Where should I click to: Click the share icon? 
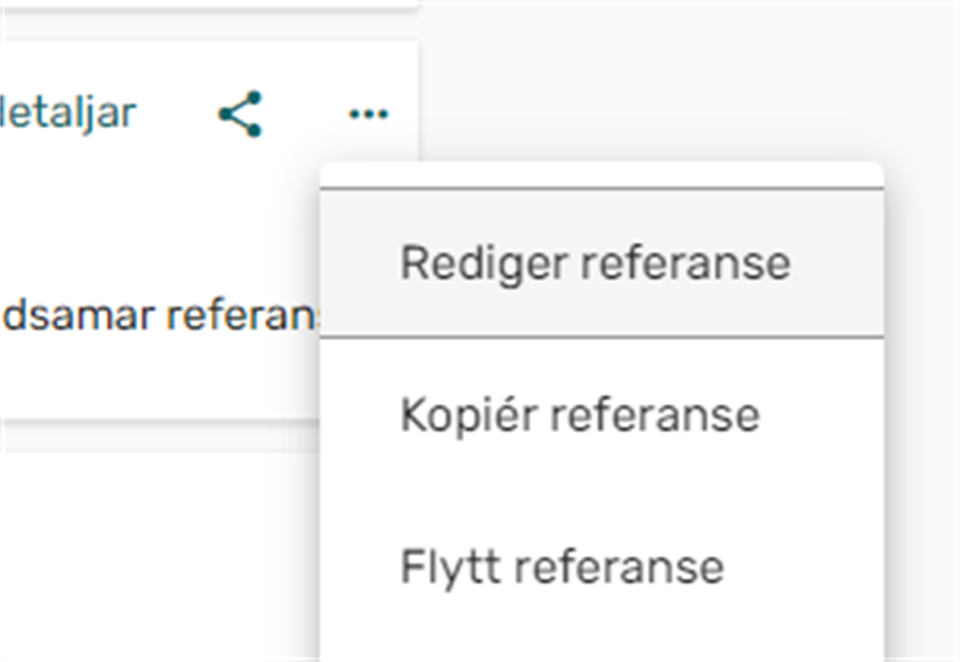(x=240, y=114)
